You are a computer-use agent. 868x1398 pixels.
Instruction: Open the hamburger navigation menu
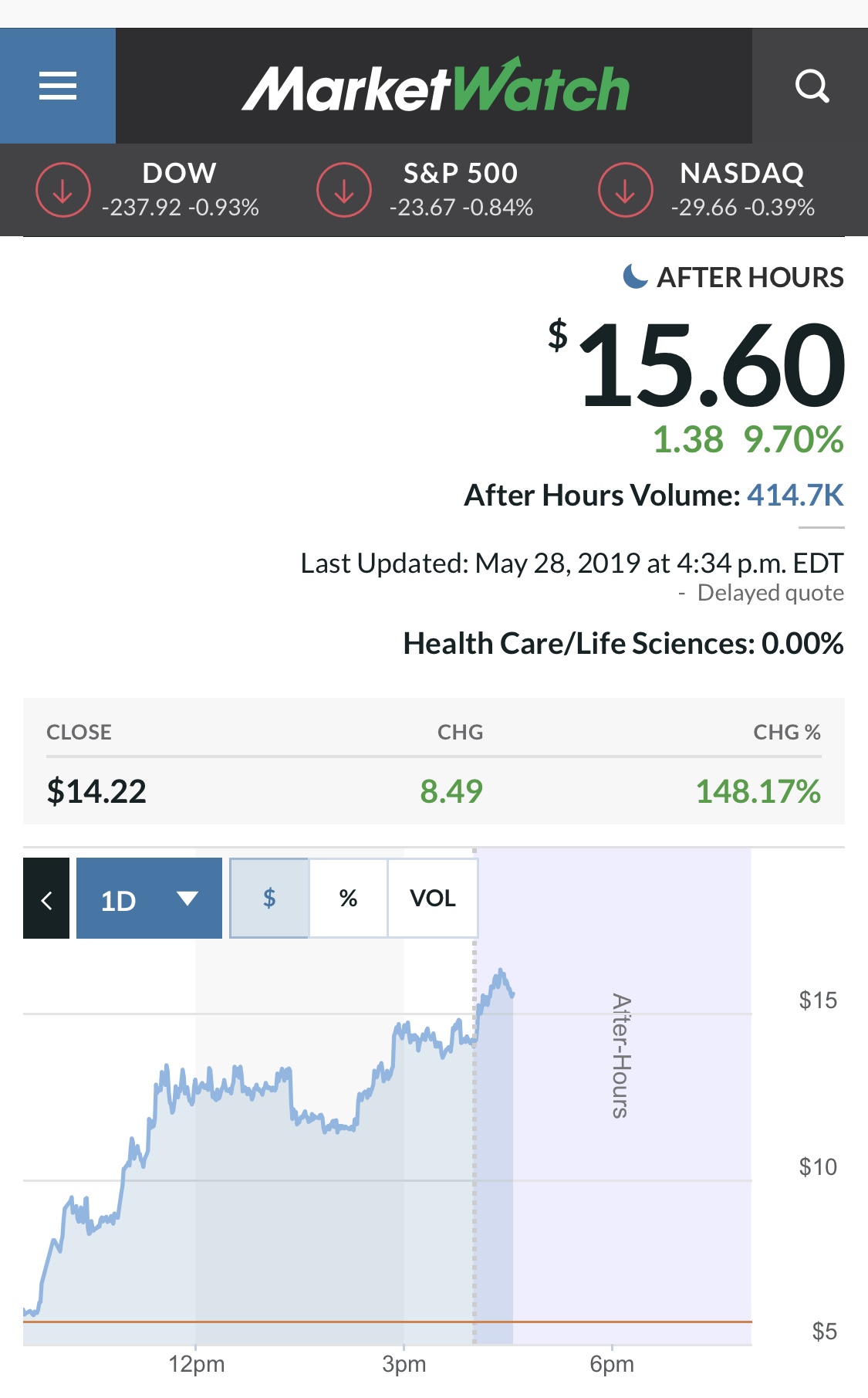[58, 86]
